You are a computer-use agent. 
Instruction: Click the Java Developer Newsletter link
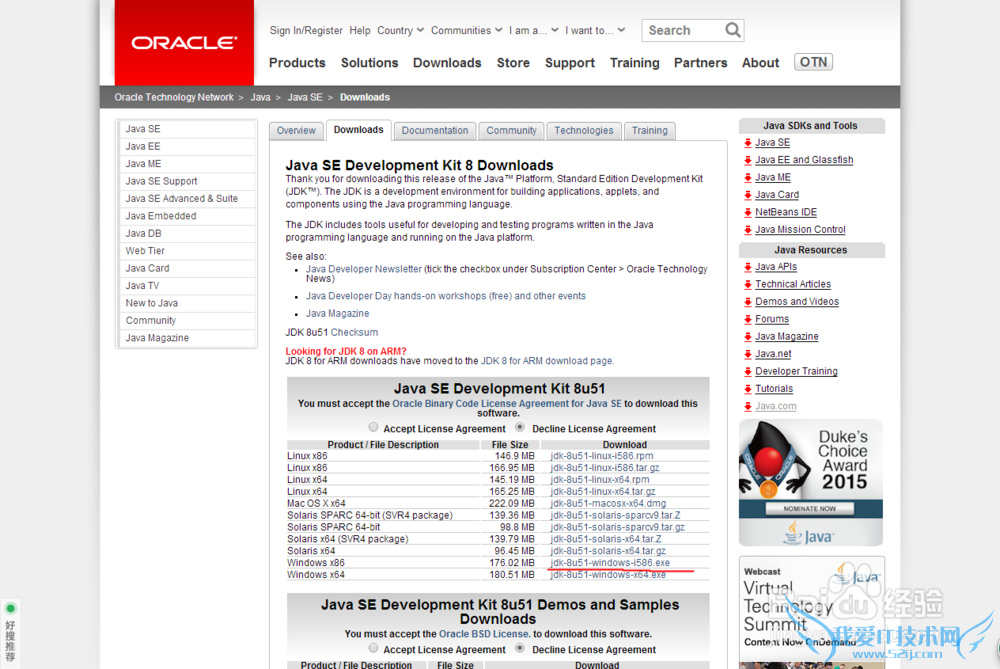364,269
